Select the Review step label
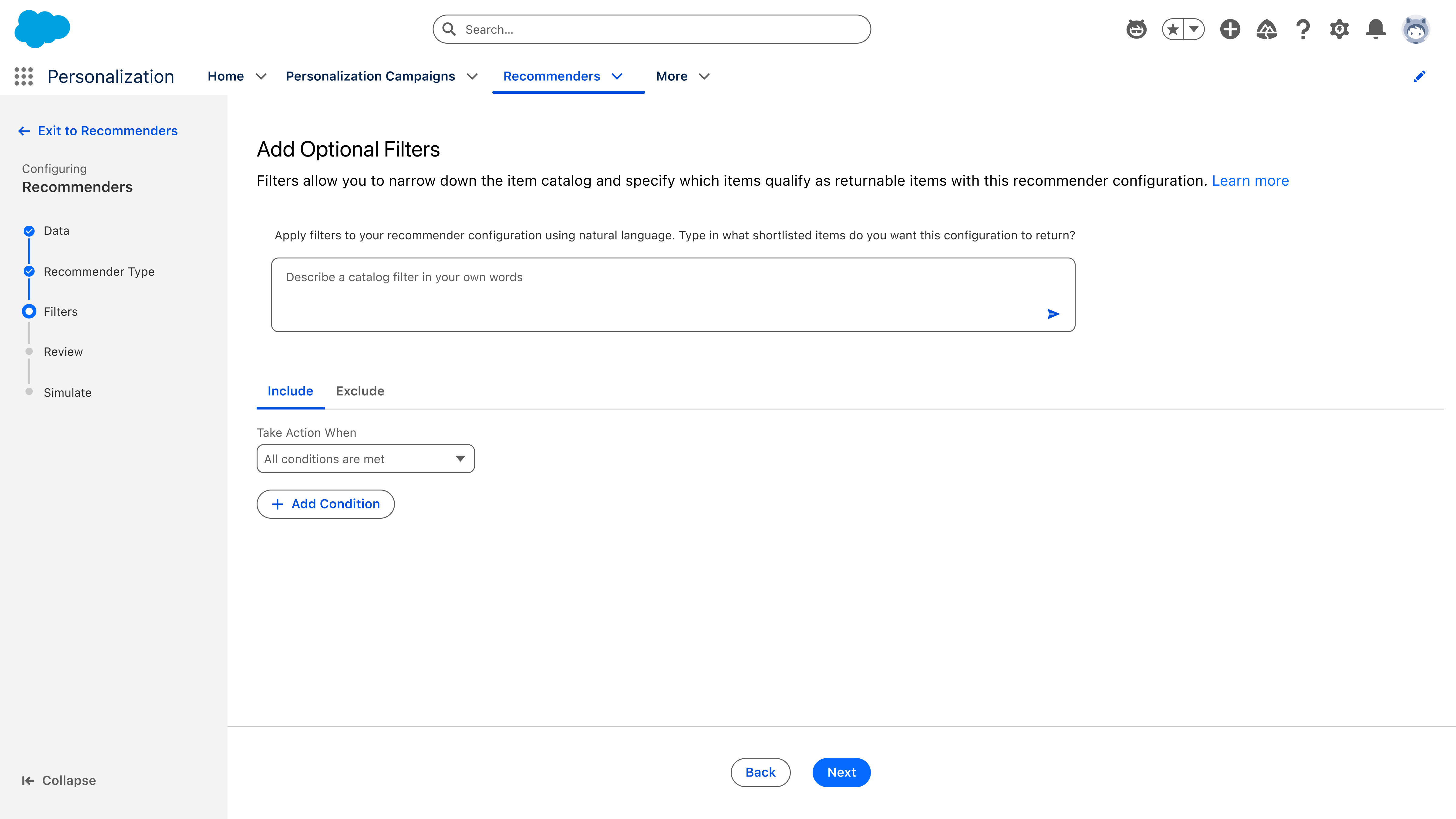The width and height of the screenshot is (1456, 819). (63, 352)
